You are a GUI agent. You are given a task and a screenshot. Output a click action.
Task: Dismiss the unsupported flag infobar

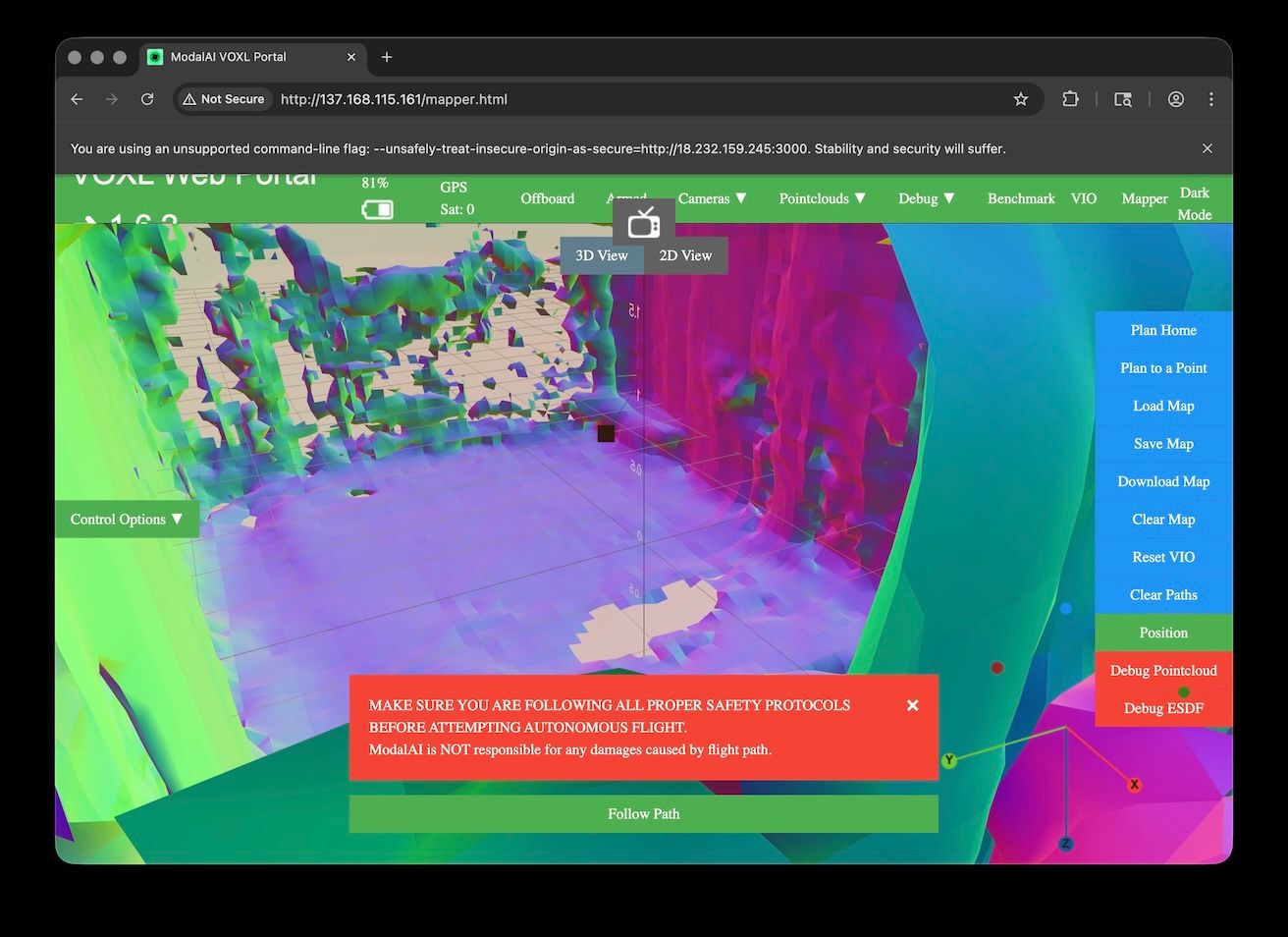[x=1207, y=148]
